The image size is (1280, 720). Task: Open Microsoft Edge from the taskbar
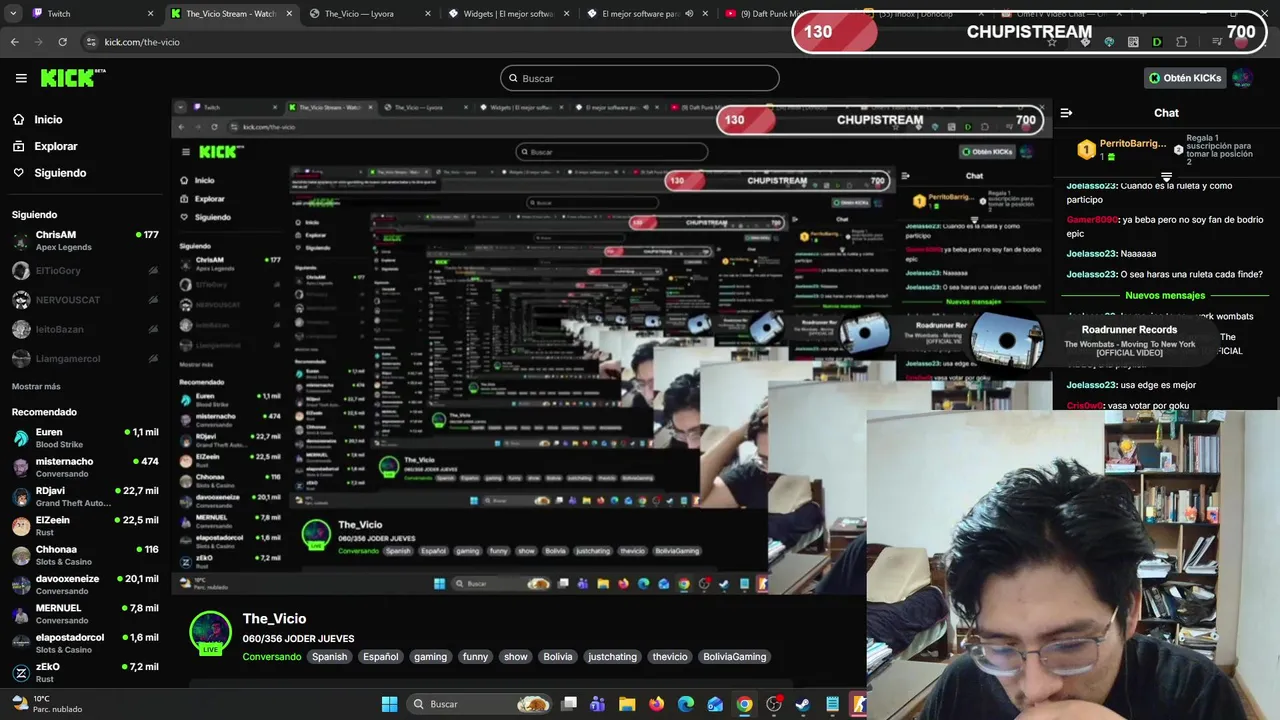click(686, 704)
